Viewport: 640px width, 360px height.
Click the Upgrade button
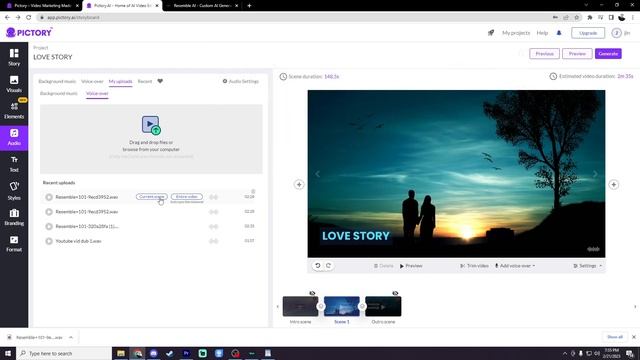pyautogui.click(x=588, y=33)
